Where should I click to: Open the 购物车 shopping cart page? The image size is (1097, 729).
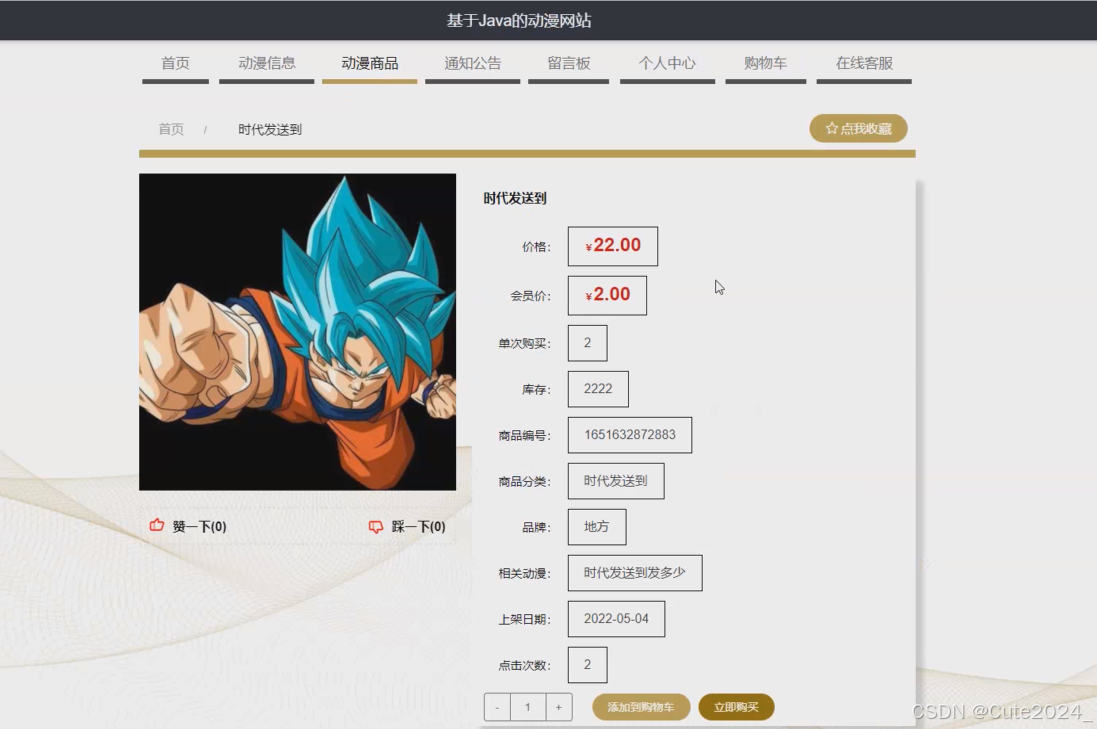tap(765, 62)
